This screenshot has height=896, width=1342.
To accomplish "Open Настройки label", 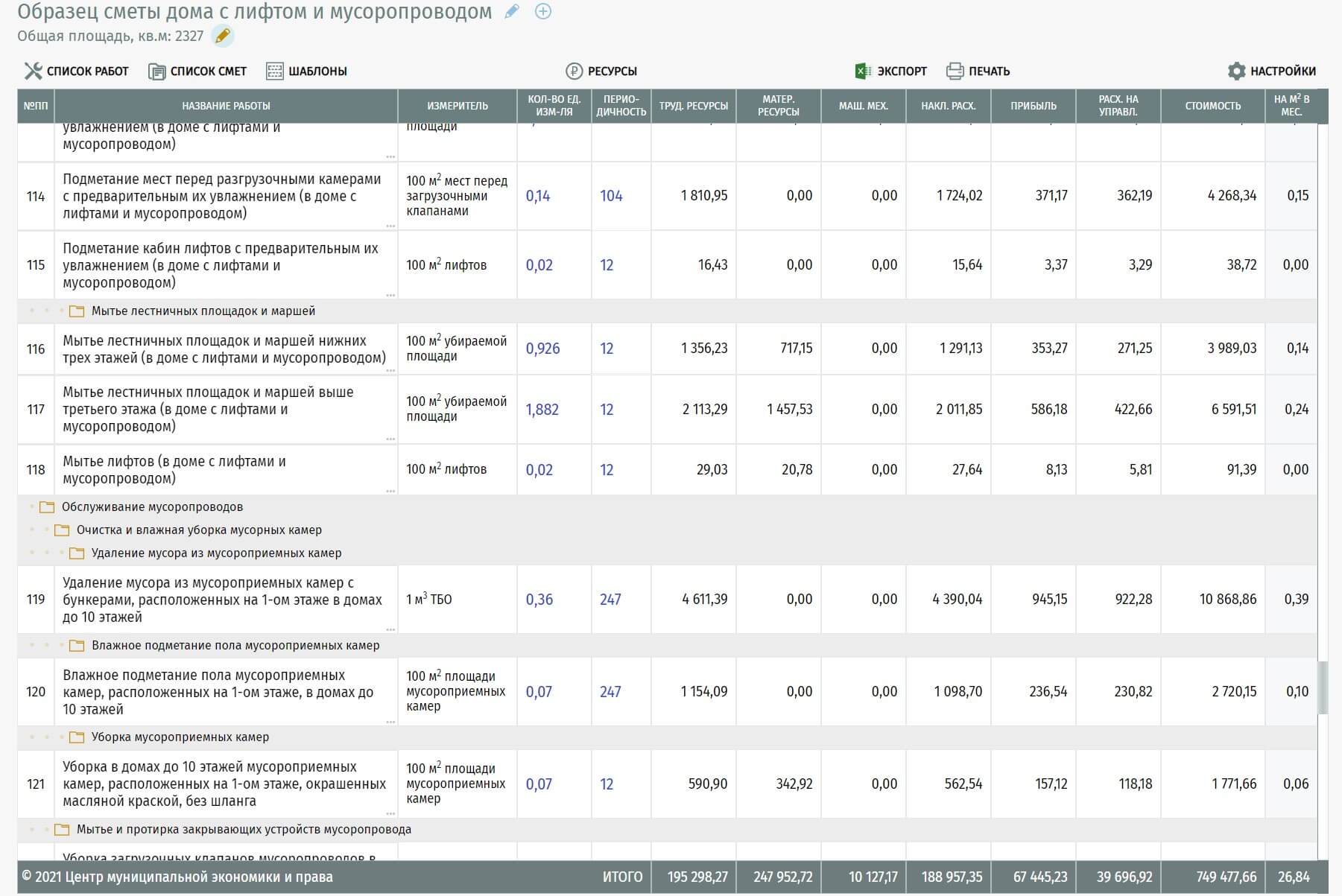I will pos(1282,72).
